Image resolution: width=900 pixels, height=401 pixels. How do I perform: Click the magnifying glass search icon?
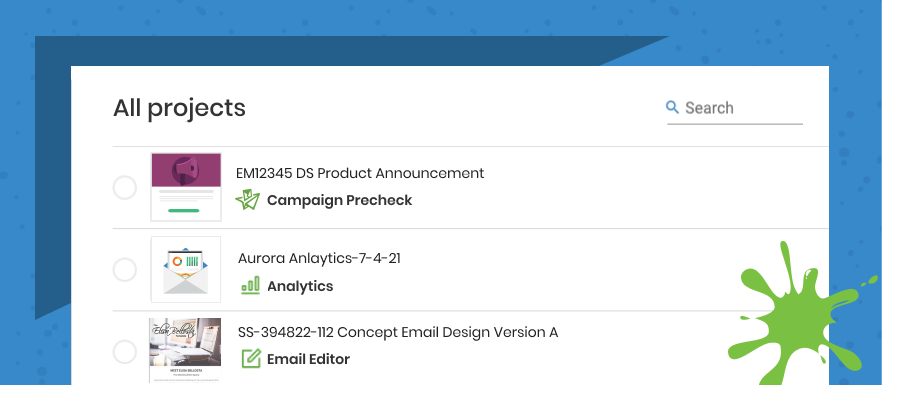click(673, 107)
